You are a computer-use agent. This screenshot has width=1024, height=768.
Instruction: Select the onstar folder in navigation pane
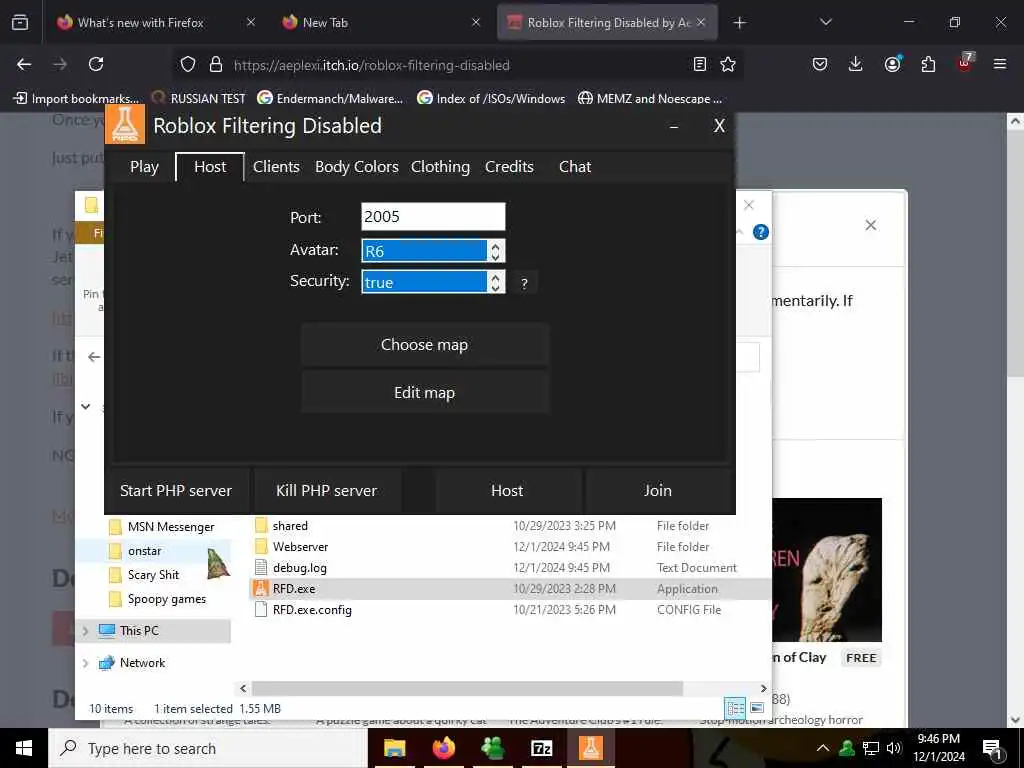[x=145, y=551]
